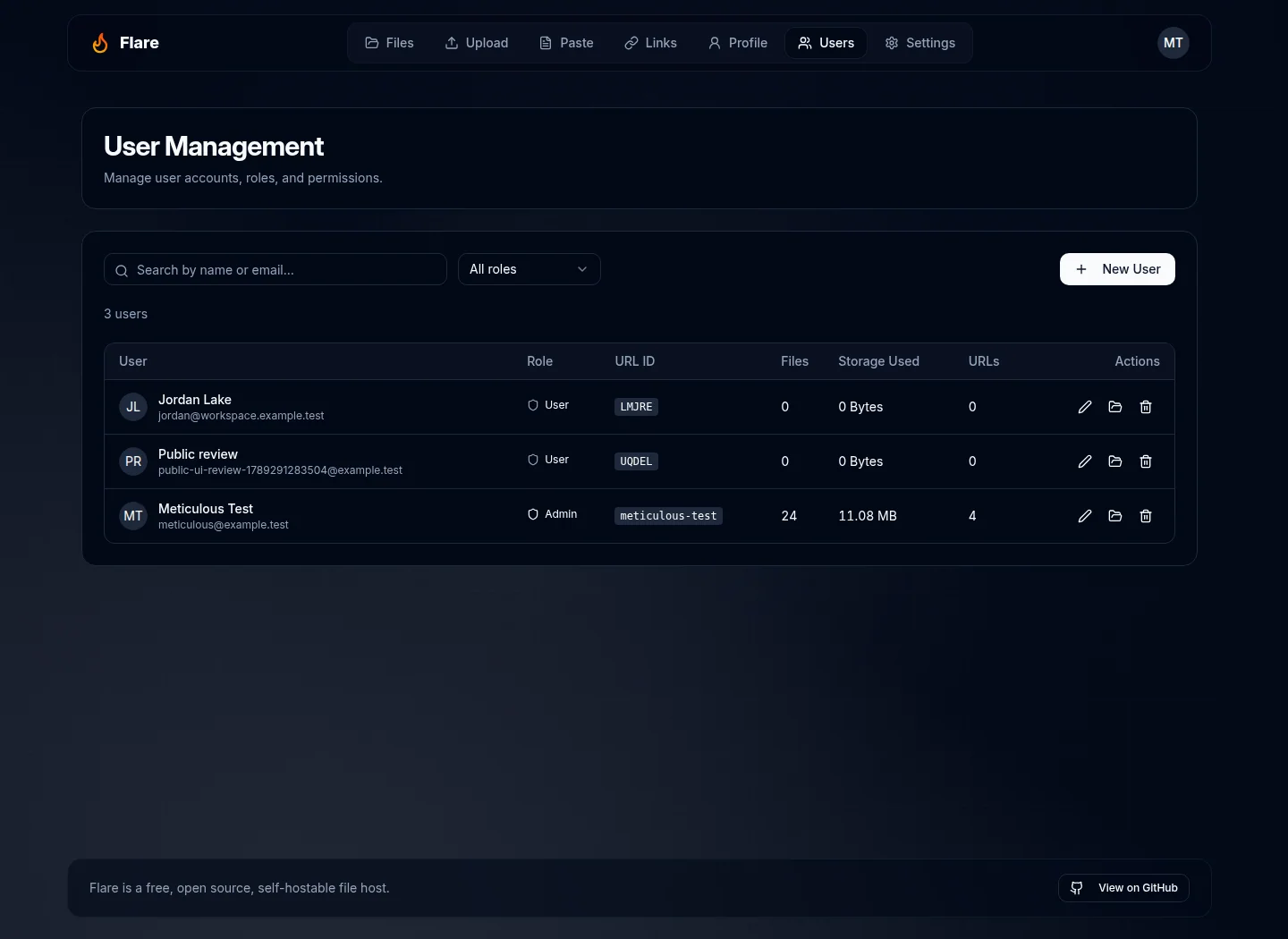
Task: Click the UQDEL URL ID badge
Action: coord(636,461)
